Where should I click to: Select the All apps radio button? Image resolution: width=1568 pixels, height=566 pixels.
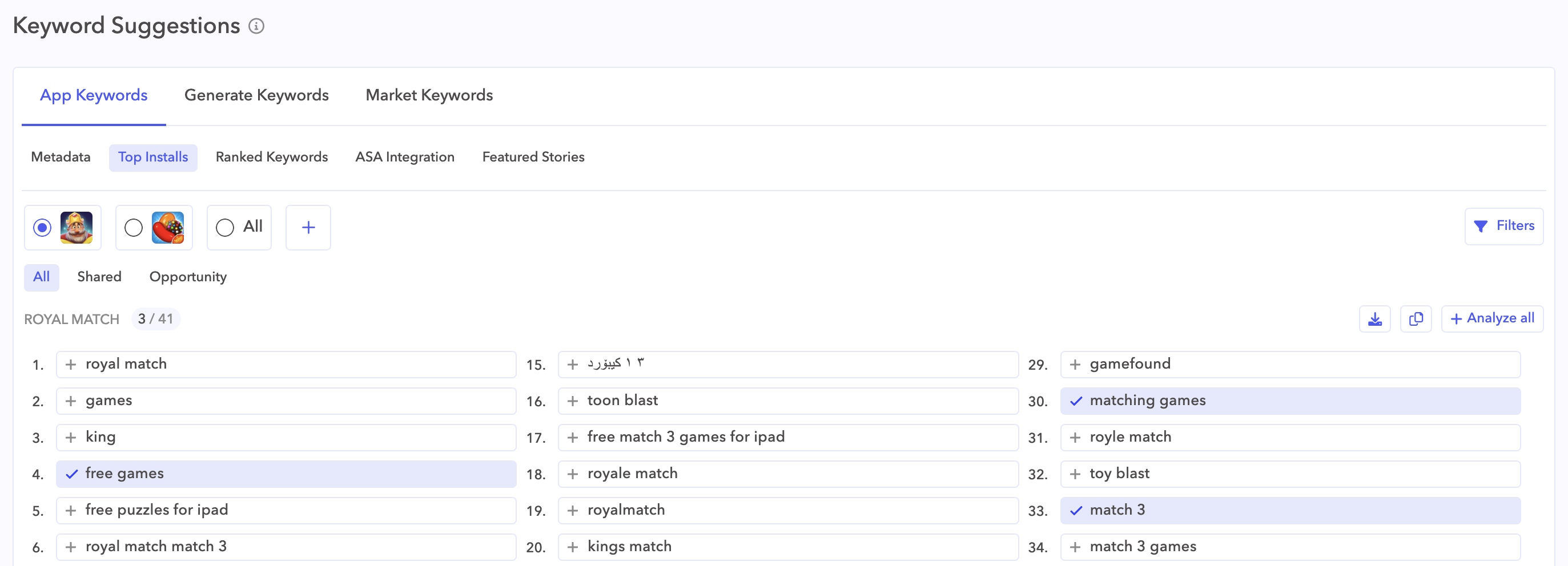pos(224,228)
